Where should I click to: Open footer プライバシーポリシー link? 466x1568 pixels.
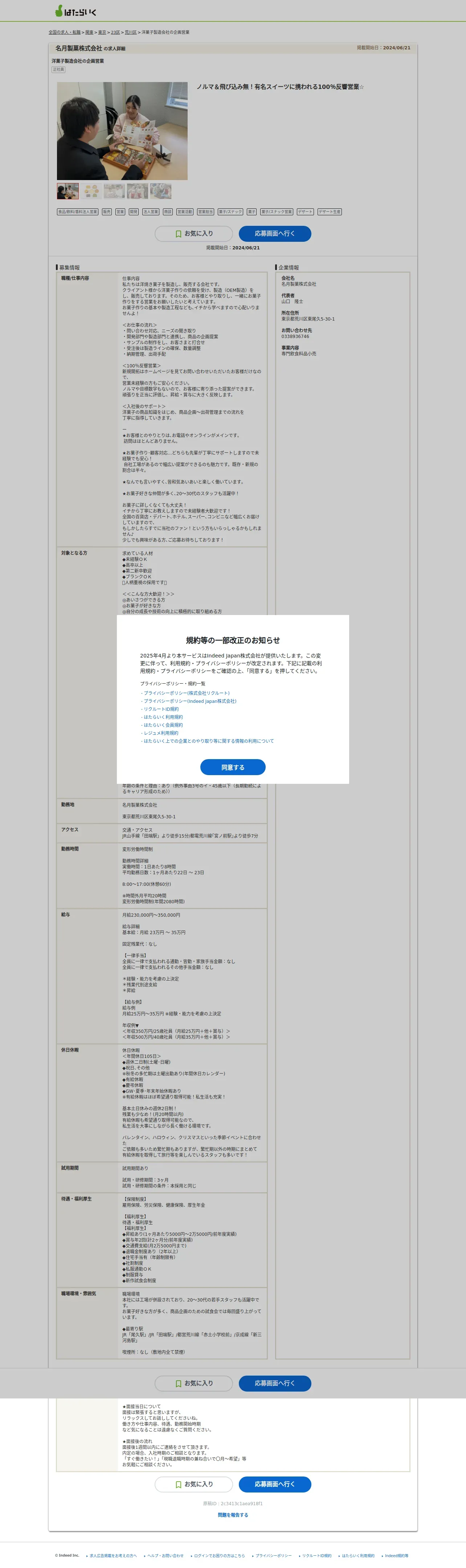(x=273, y=1555)
